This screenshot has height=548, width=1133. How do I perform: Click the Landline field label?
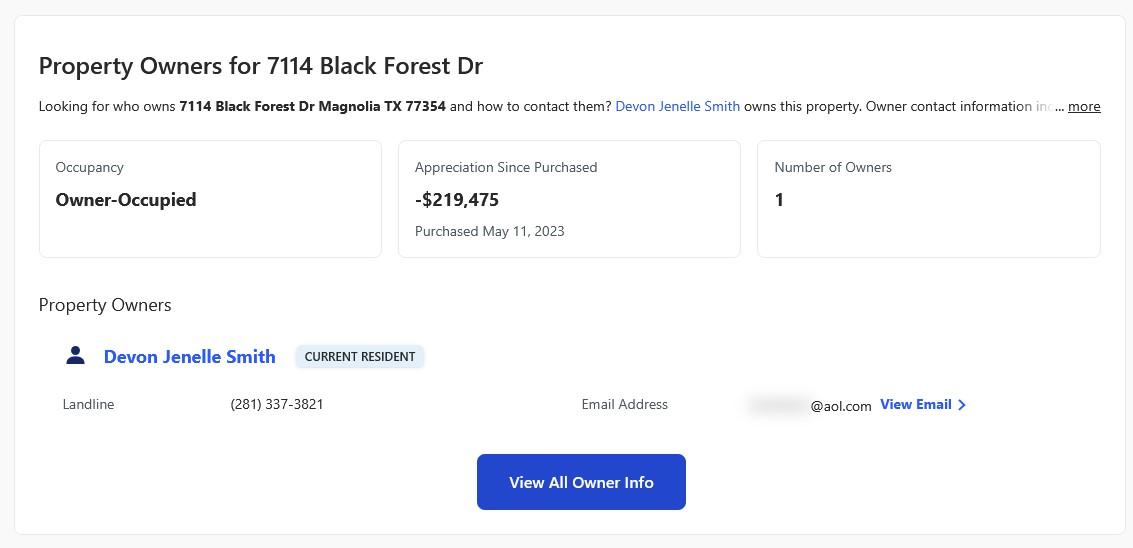coord(88,405)
